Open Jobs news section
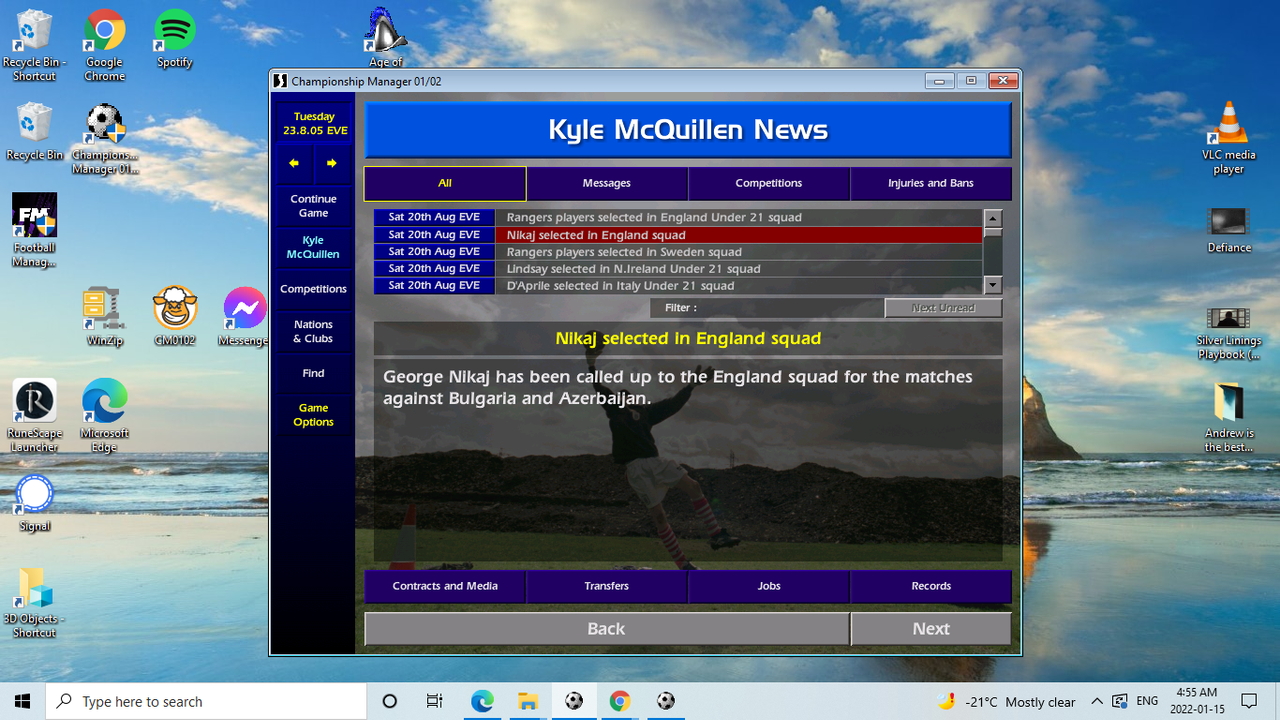This screenshot has height=720, width=1280. [769, 586]
